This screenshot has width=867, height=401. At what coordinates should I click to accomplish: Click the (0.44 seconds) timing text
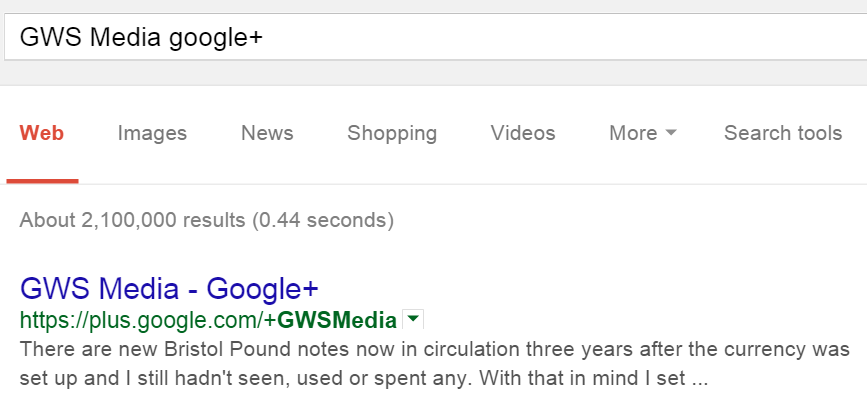323,220
